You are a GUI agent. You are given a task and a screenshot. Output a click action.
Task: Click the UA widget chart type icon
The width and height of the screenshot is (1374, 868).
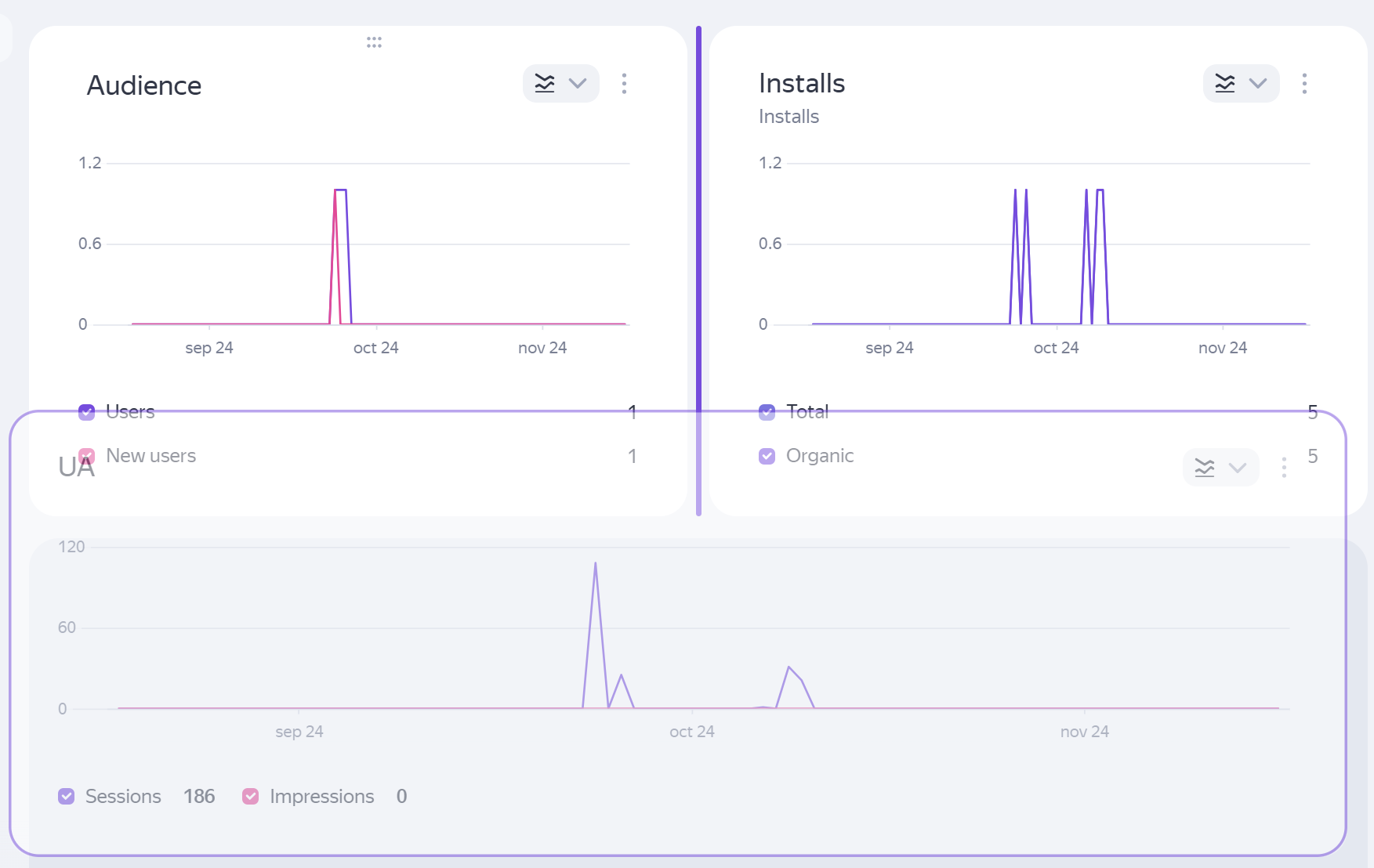pyautogui.click(x=1205, y=468)
